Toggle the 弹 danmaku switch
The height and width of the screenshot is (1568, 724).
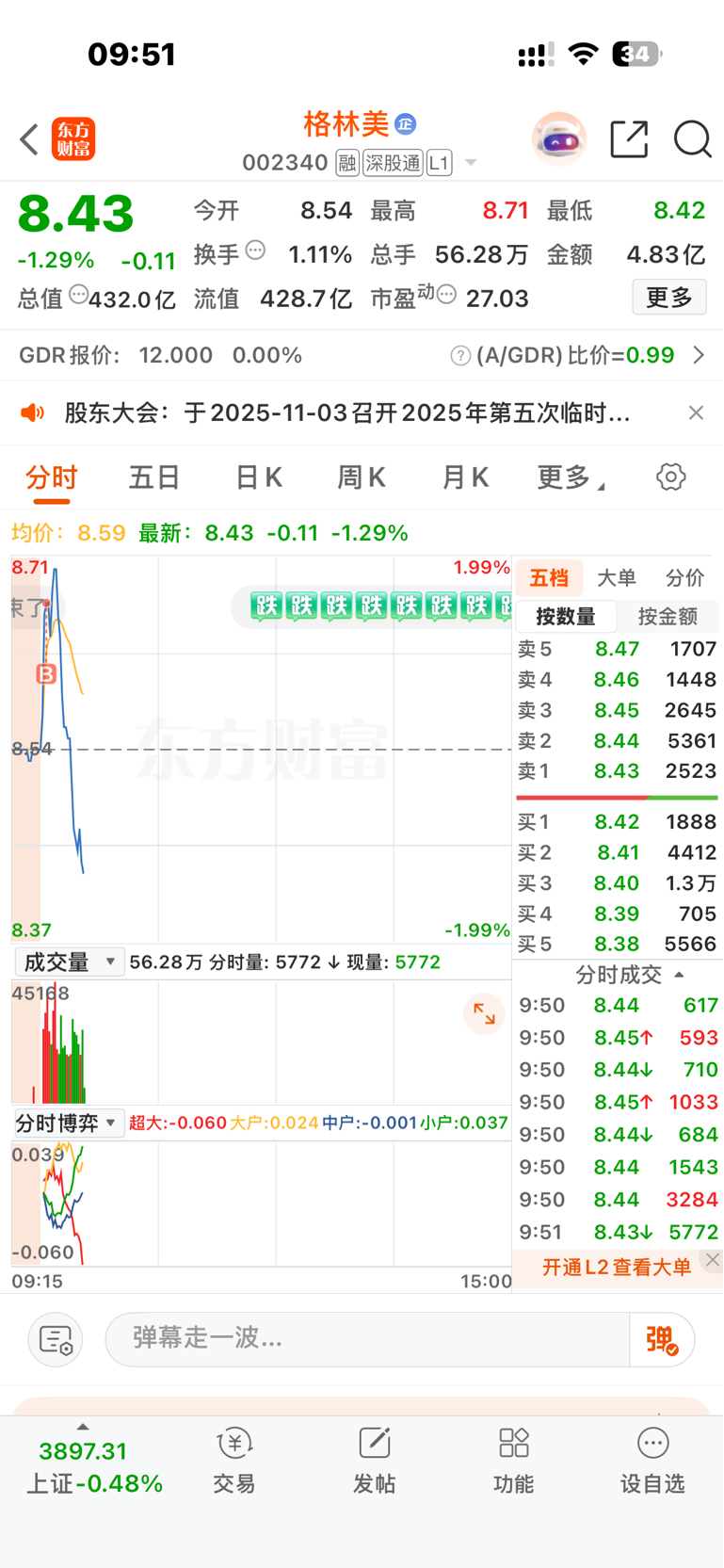pos(662,1339)
